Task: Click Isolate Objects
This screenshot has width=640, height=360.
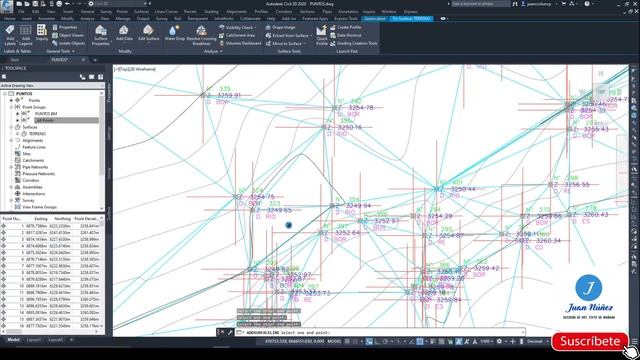Action: click(x=69, y=43)
